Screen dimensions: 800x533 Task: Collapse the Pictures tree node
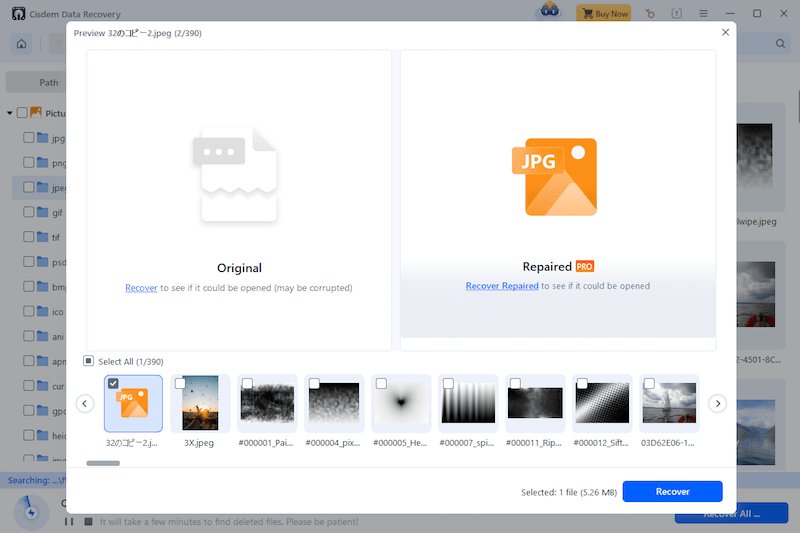[9, 113]
